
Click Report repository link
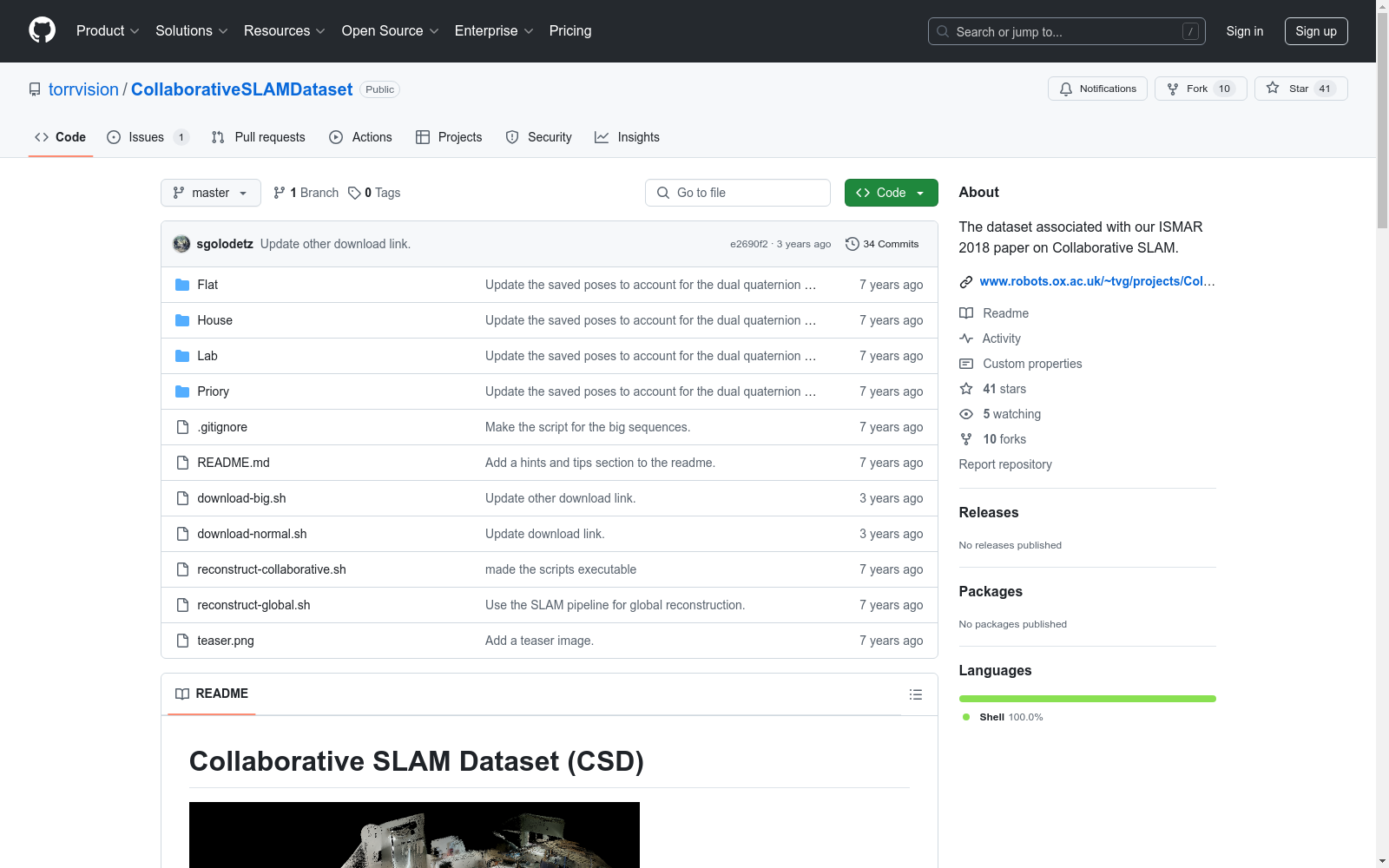(1005, 464)
